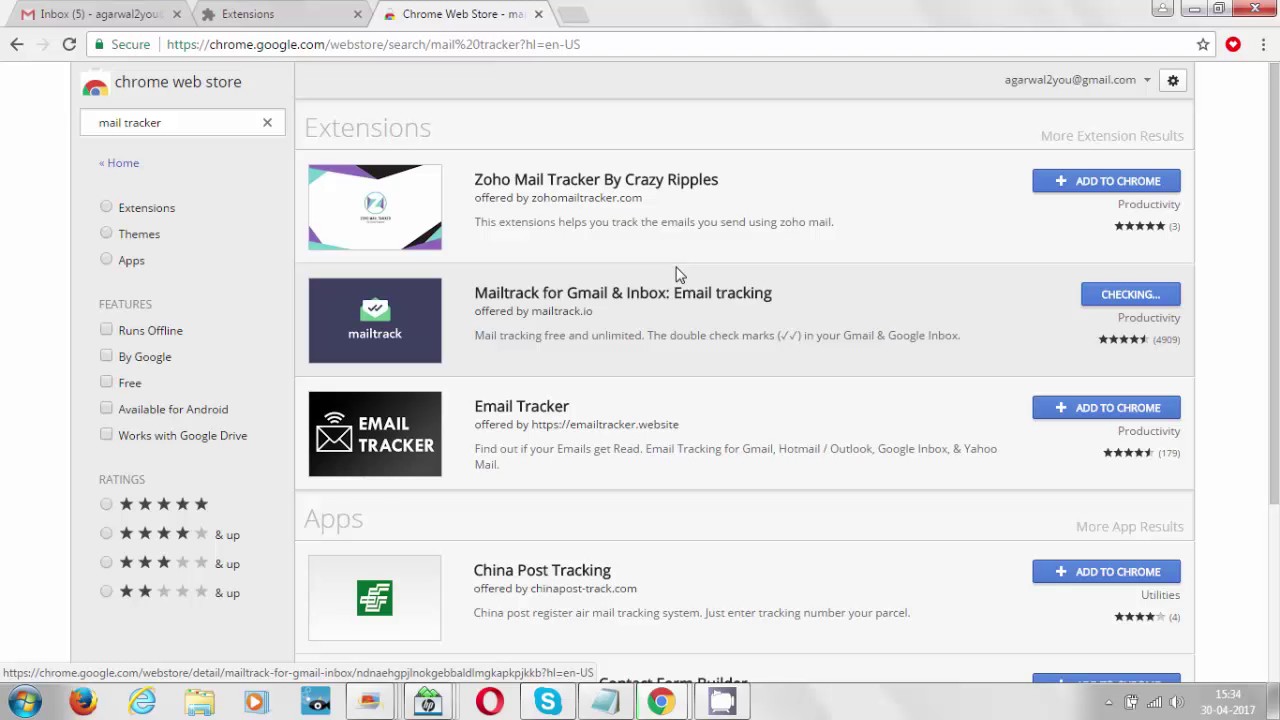The width and height of the screenshot is (1280, 720).
Task: Clear the mail tracker search text
Action: click(267, 122)
